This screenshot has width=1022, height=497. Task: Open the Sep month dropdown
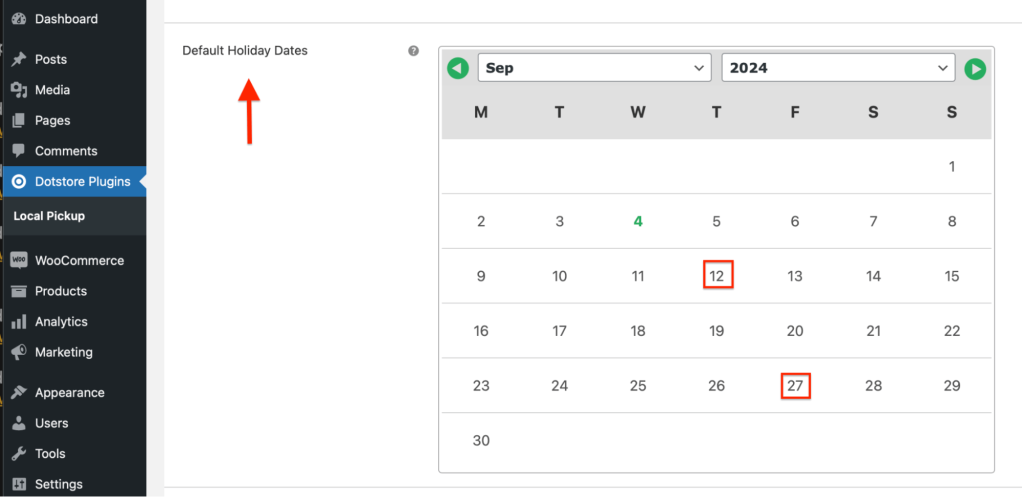point(594,68)
